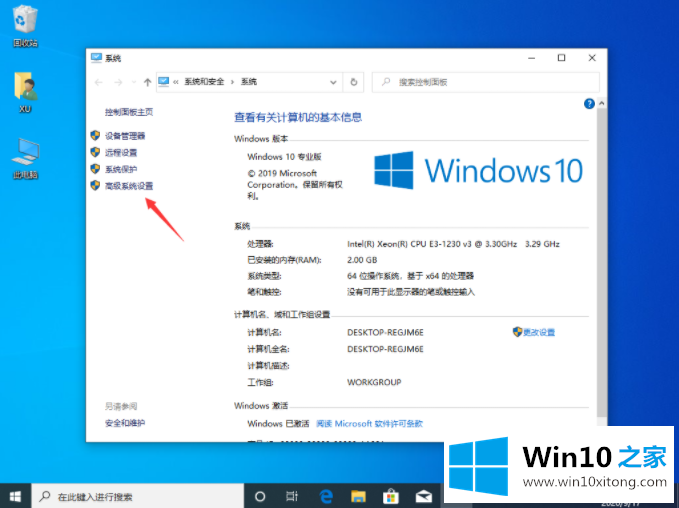Viewport: 679px width, 508px height.
Task: Open Task View on taskbar
Action: coord(292,496)
